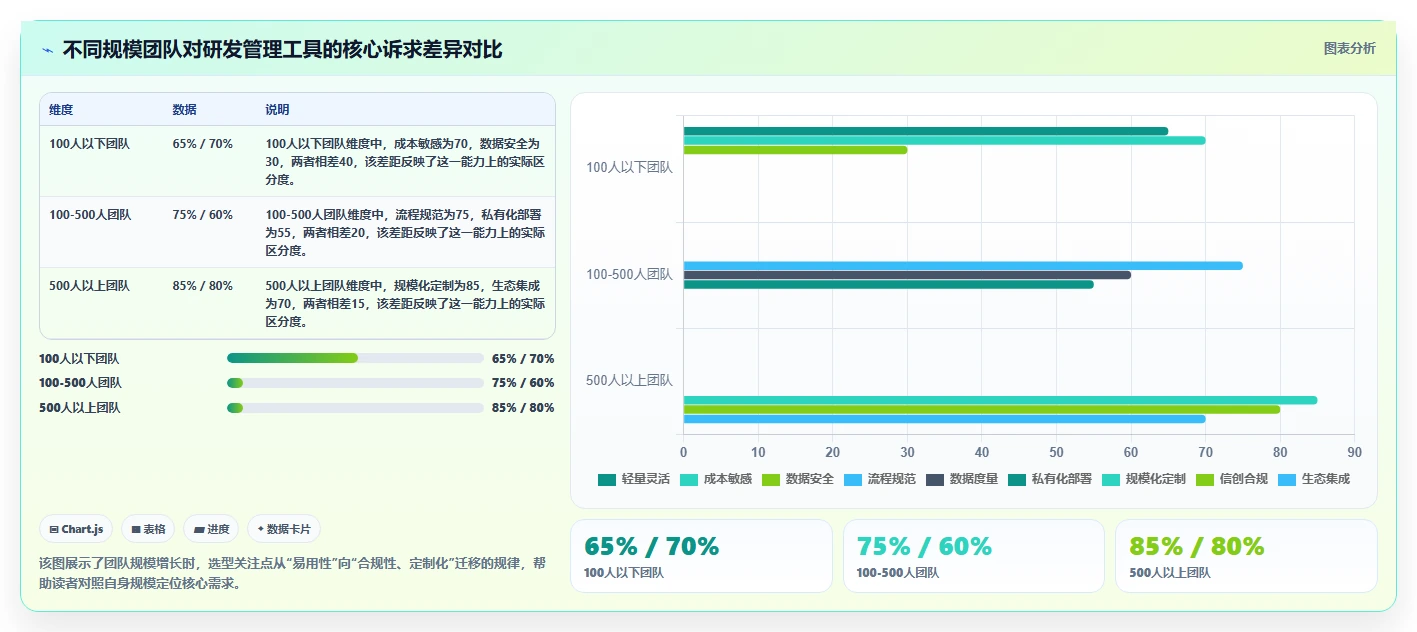Select the Chart.js chip
Image resolution: width=1417 pixels, height=632 pixels.
tap(76, 529)
